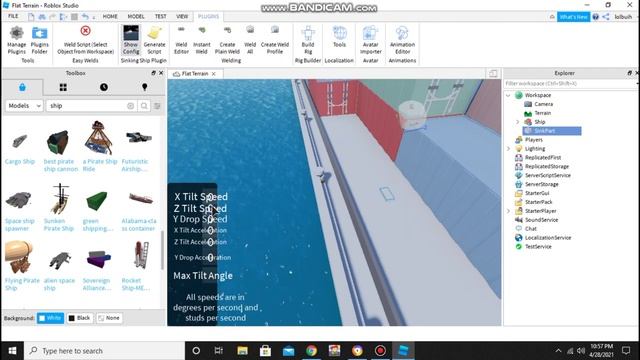The width and height of the screenshot is (640, 360).
Task: Open Localization Tools
Action: [339, 37]
